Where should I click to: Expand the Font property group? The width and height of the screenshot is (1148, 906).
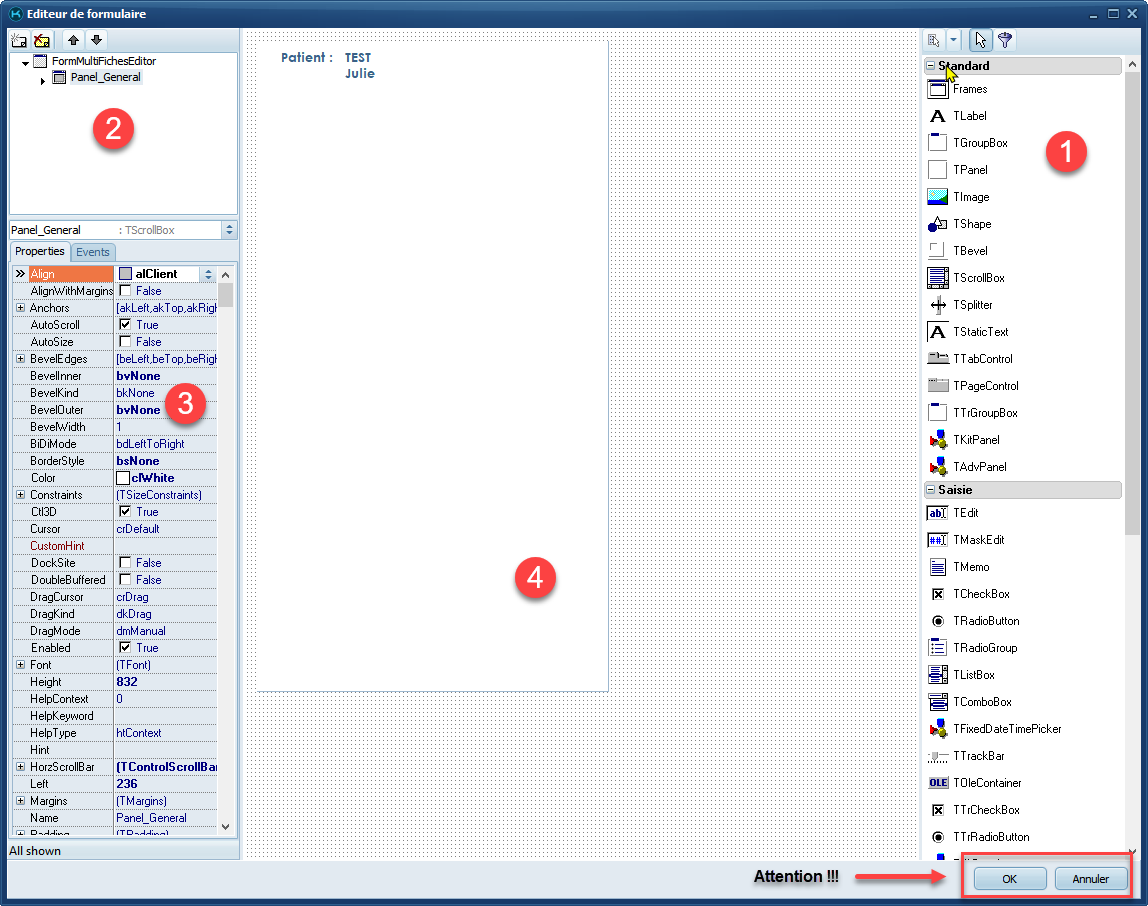[20, 665]
